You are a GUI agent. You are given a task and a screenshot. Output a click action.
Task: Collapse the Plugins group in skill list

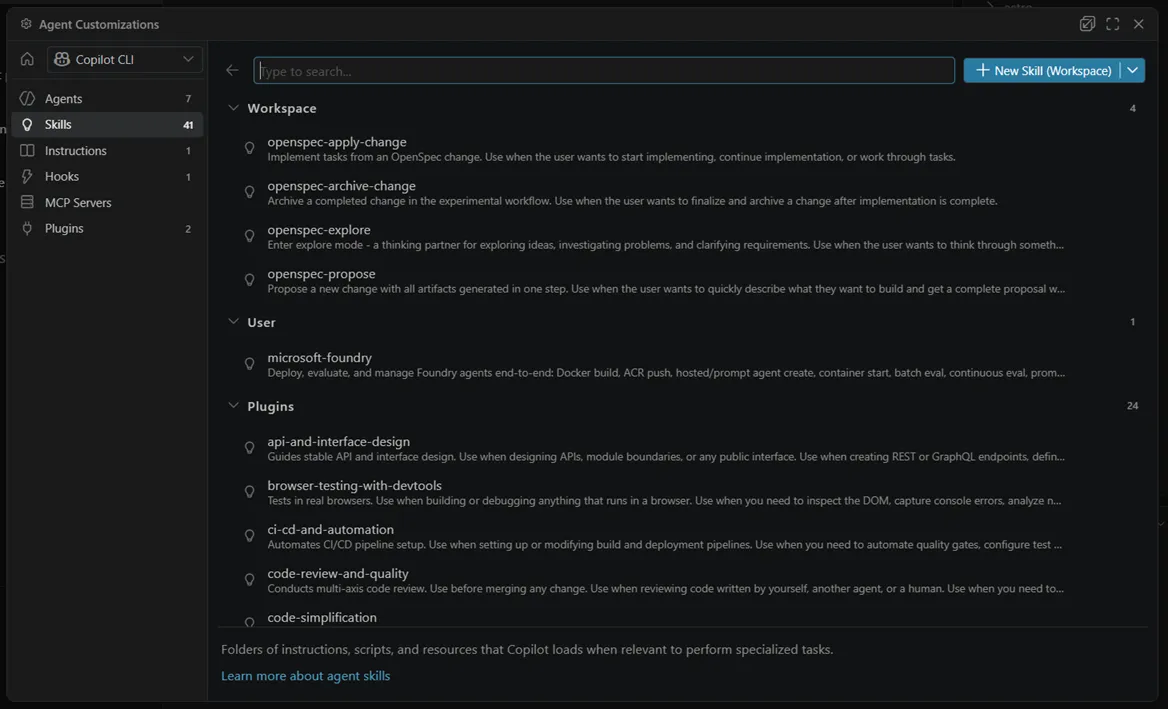pos(233,406)
